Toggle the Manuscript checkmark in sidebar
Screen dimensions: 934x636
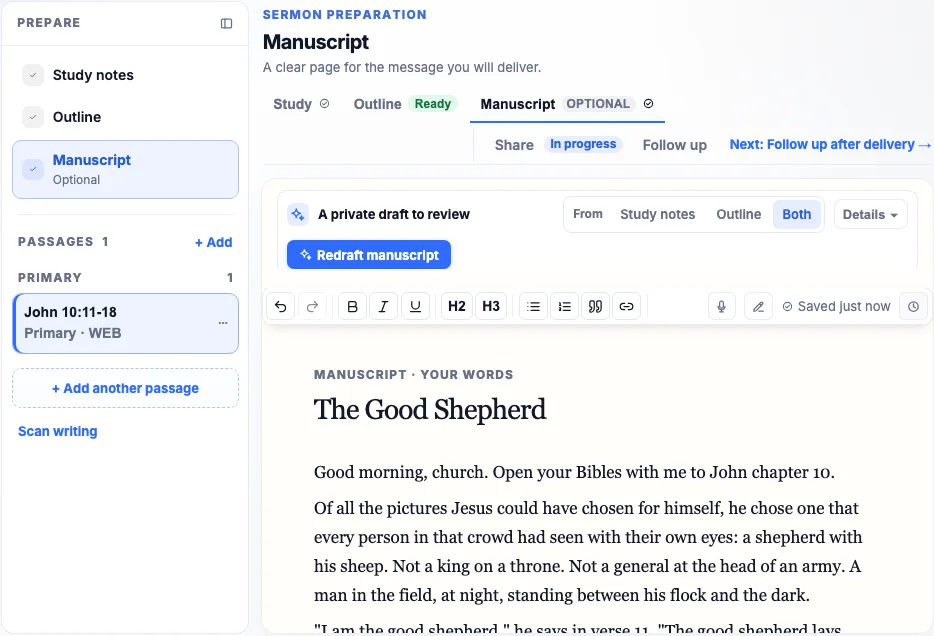pyautogui.click(x=33, y=169)
